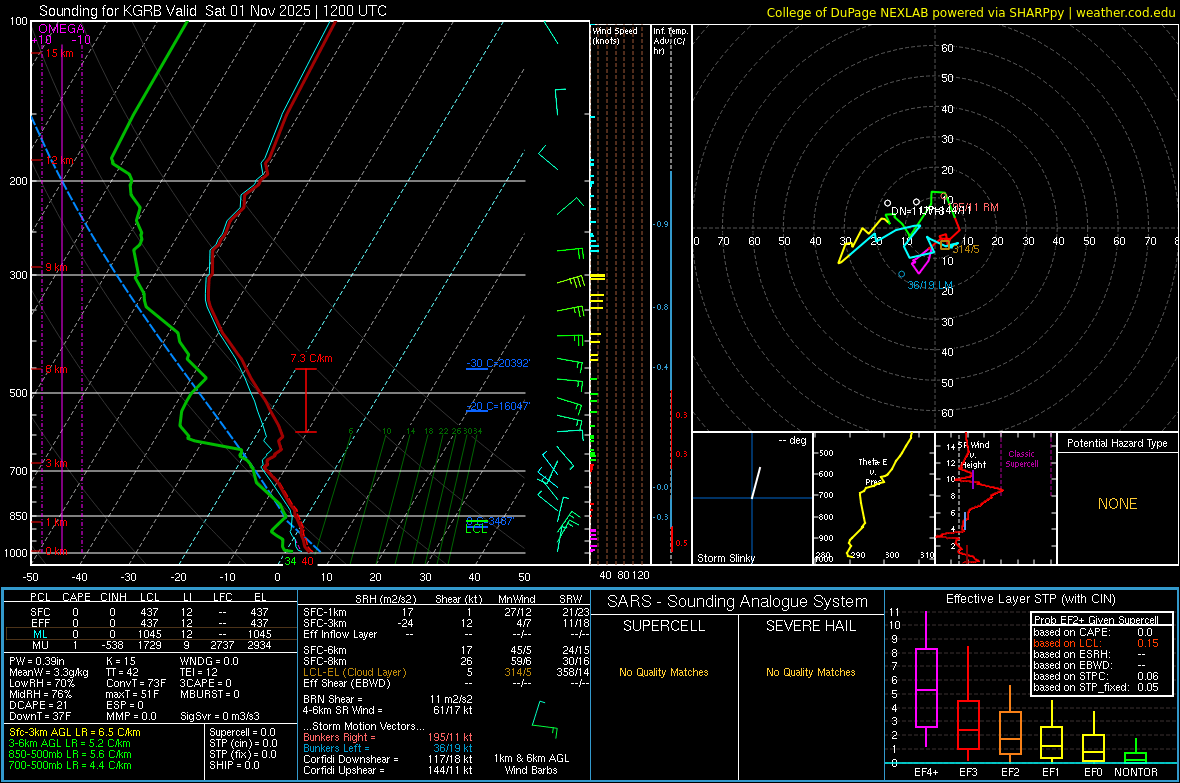This screenshot has height=783, width=1180.
Task: Click the 'Eff Shear (EBWD)' row label
Action: (346, 684)
